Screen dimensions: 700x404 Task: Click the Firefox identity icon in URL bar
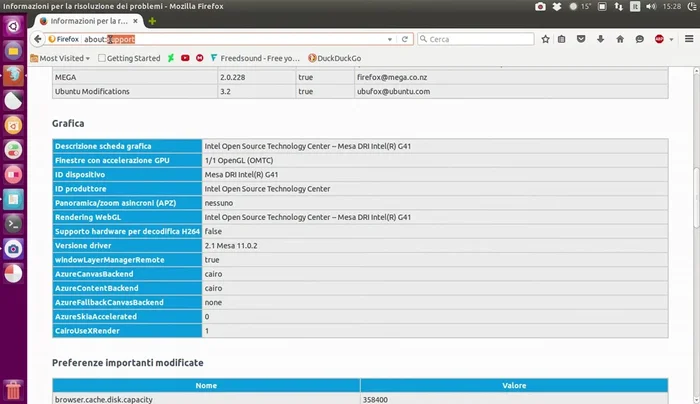coord(63,39)
